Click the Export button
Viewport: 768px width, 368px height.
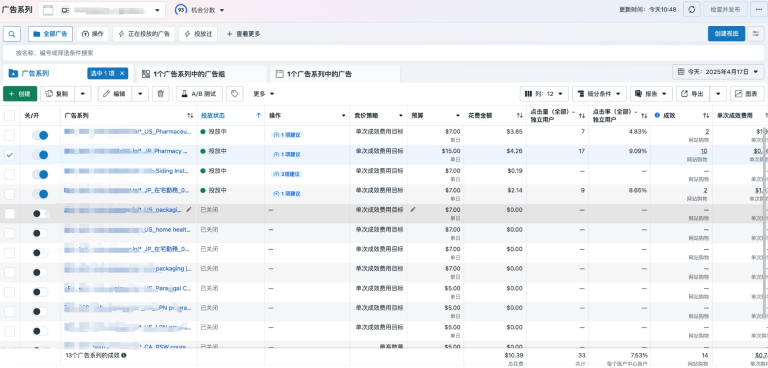point(694,94)
